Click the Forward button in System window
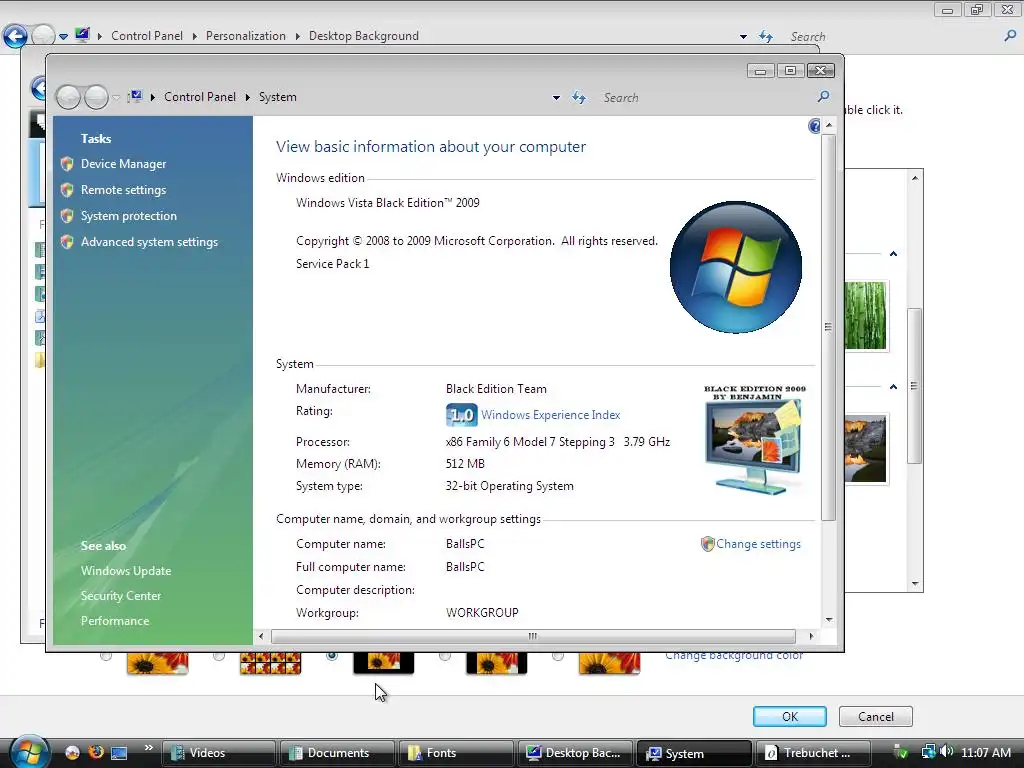Screen dimensions: 1024x768 point(97,97)
